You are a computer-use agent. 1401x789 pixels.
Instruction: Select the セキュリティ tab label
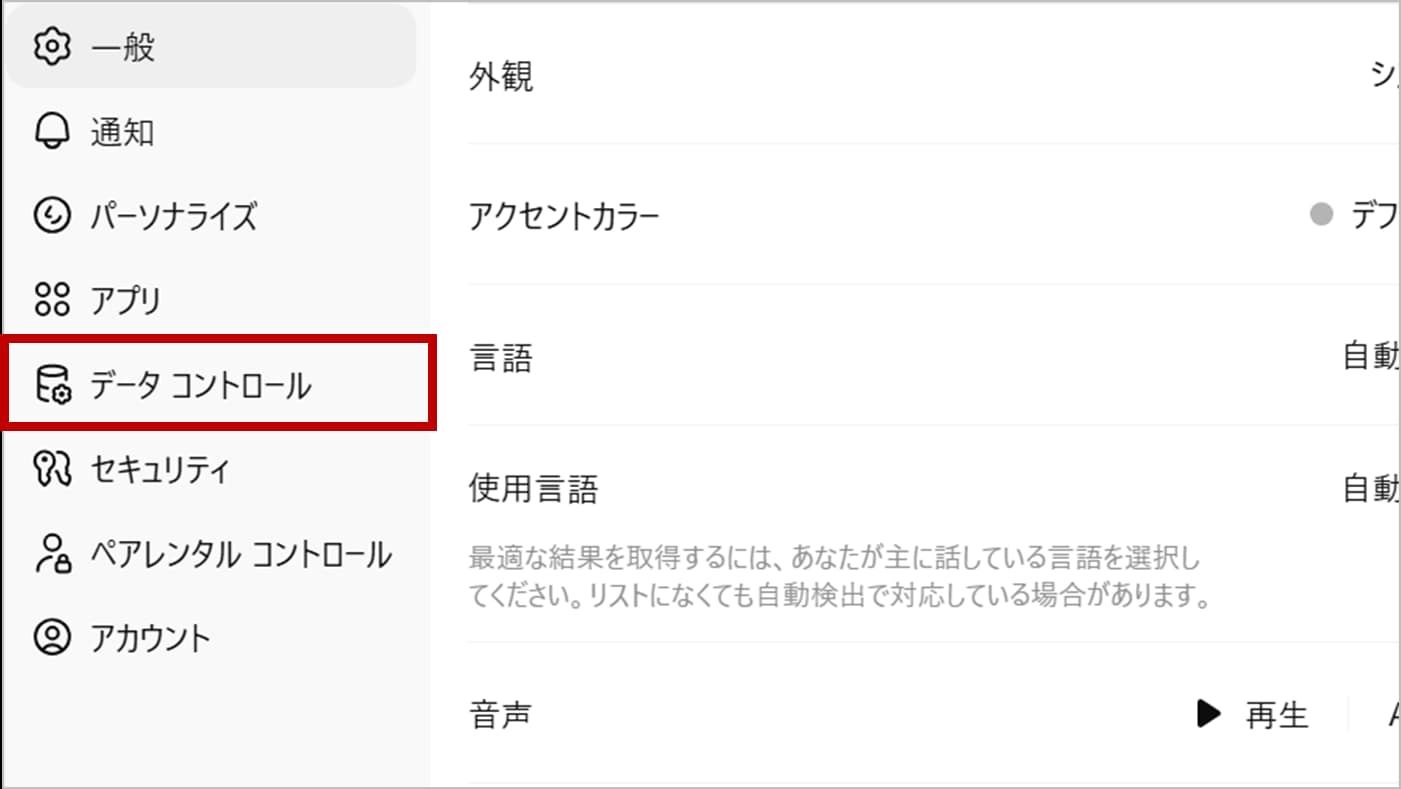click(x=160, y=469)
